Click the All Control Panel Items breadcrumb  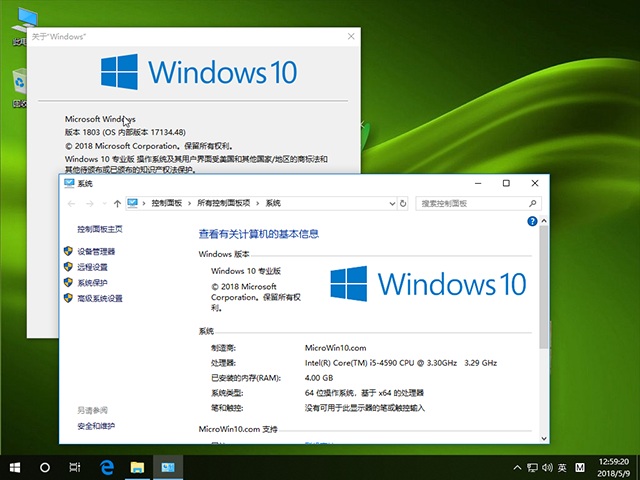[224, 203]
